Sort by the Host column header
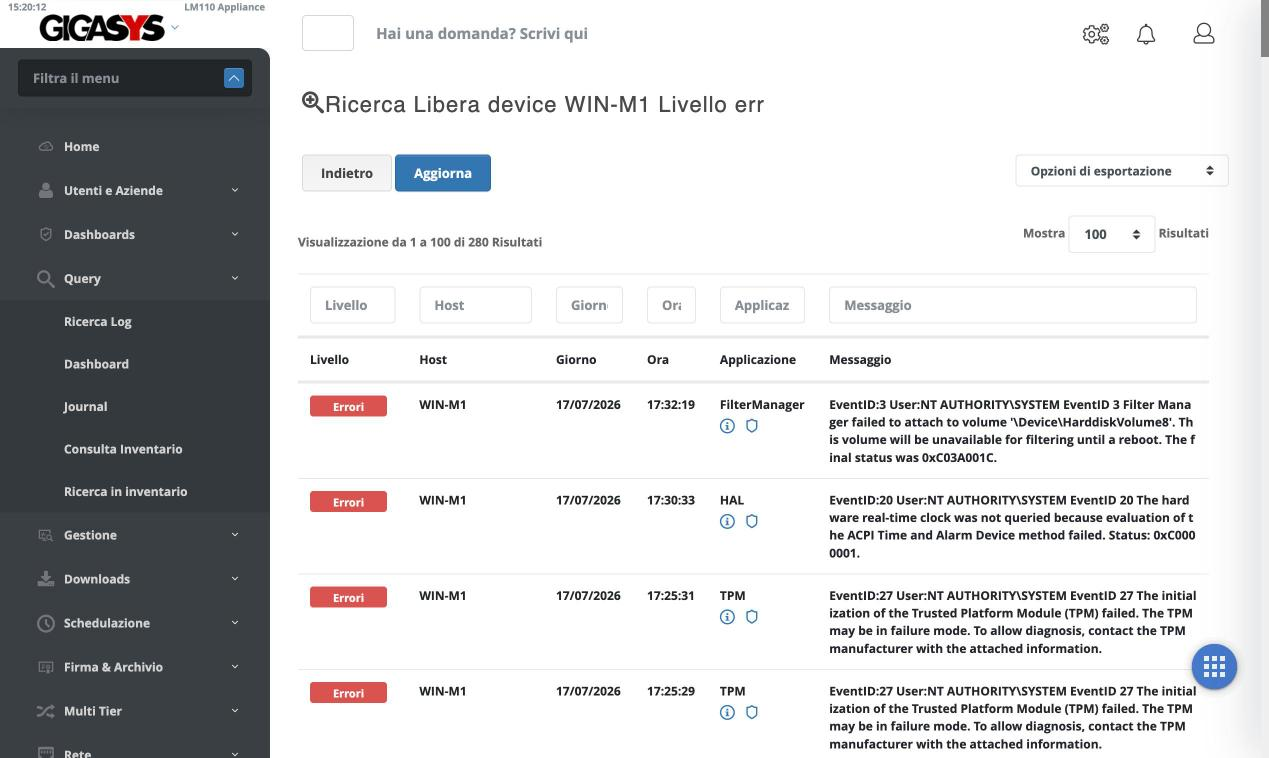1269x758 pixels. tap(433, 360)
